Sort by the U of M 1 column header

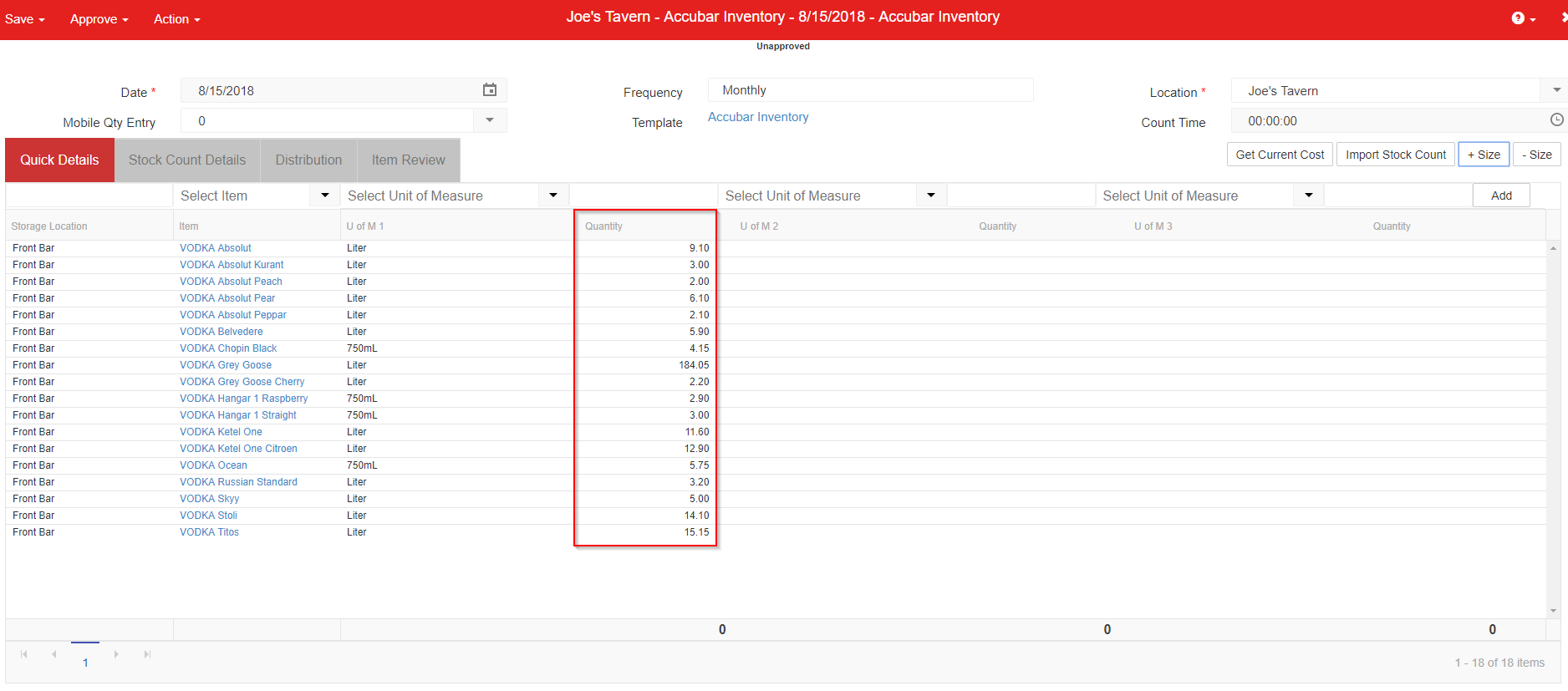tap(365, 226)
